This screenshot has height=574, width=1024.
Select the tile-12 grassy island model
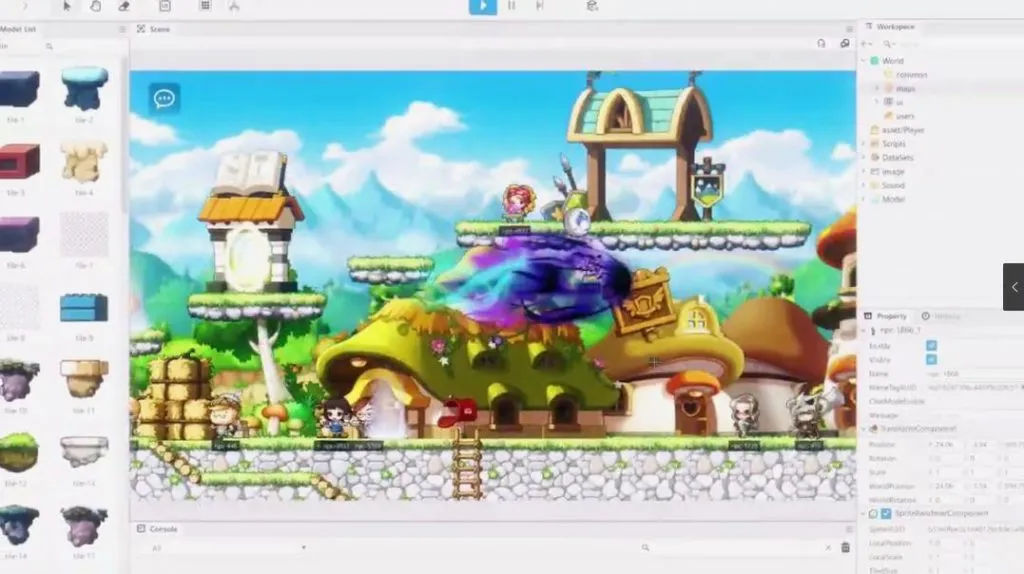click(19, 452)
